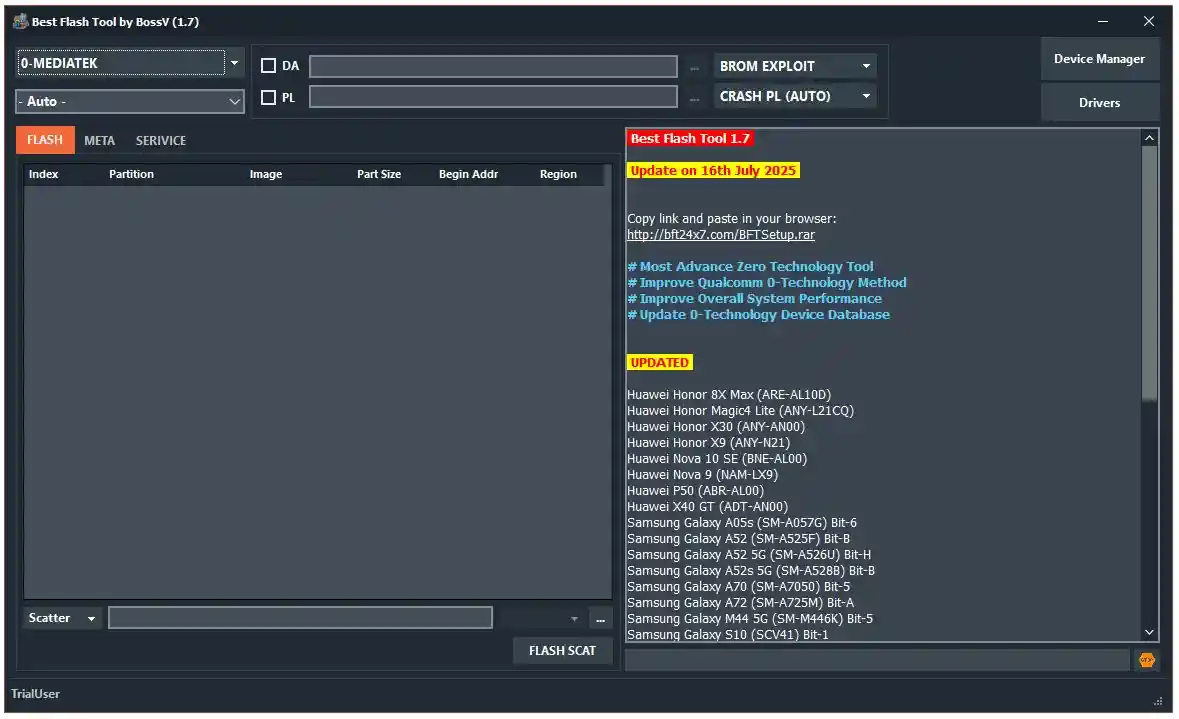The image size is (1179, 719).
Task: Click Samsung Galaxy A52 (SM-A525F) entry
Action: pyautogui.click(x=738, y=538)
